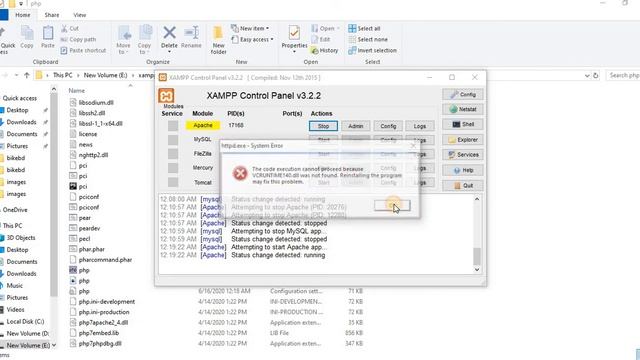Toggle the FileZilla service checkbox
Viewport: 640px width, 360px height.
pyautogui.click(x=173, y=154)
